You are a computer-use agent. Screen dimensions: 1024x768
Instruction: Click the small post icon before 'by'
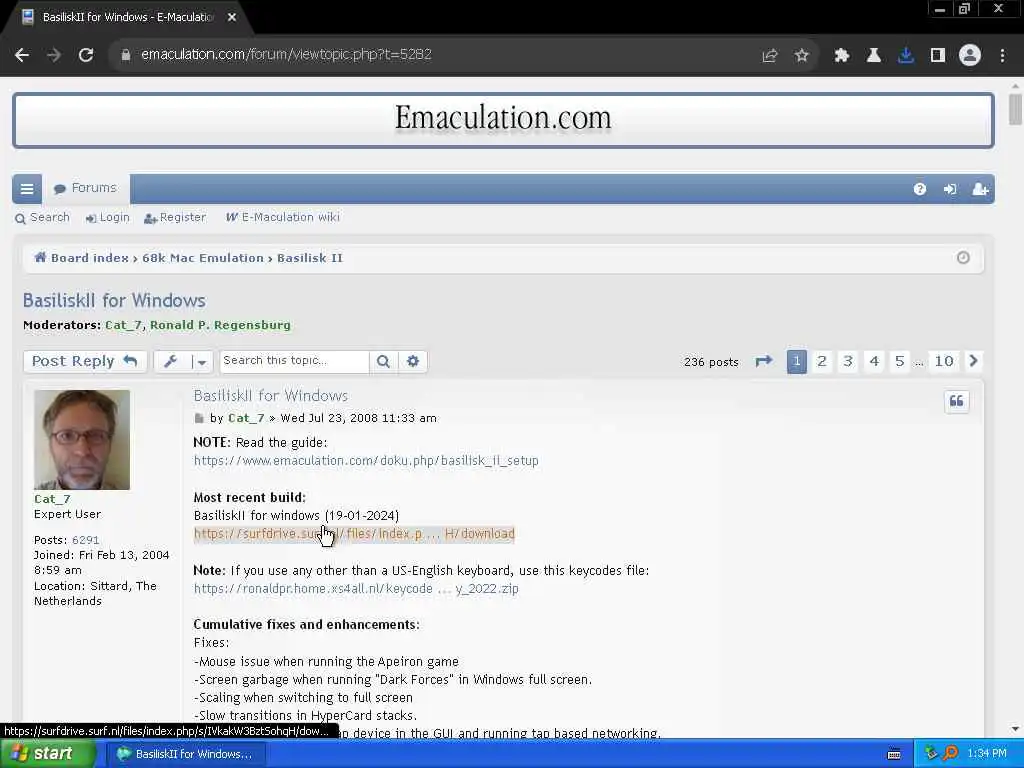tap(199, 418)
